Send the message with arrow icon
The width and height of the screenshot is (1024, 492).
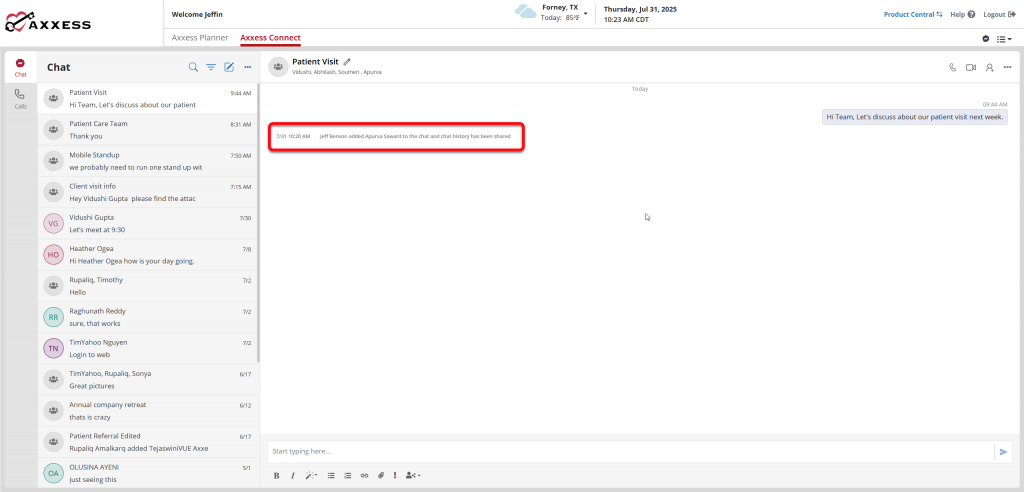pyautogui.click(x=1003, y=451)
